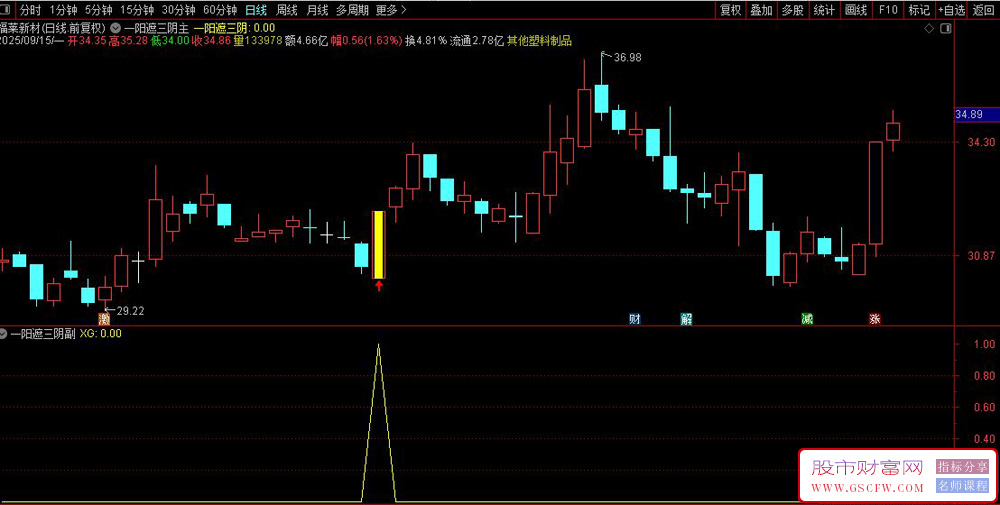The image size is (1000, 505).
Task: Open the 多周期 multi-period view
Action: 352,10
